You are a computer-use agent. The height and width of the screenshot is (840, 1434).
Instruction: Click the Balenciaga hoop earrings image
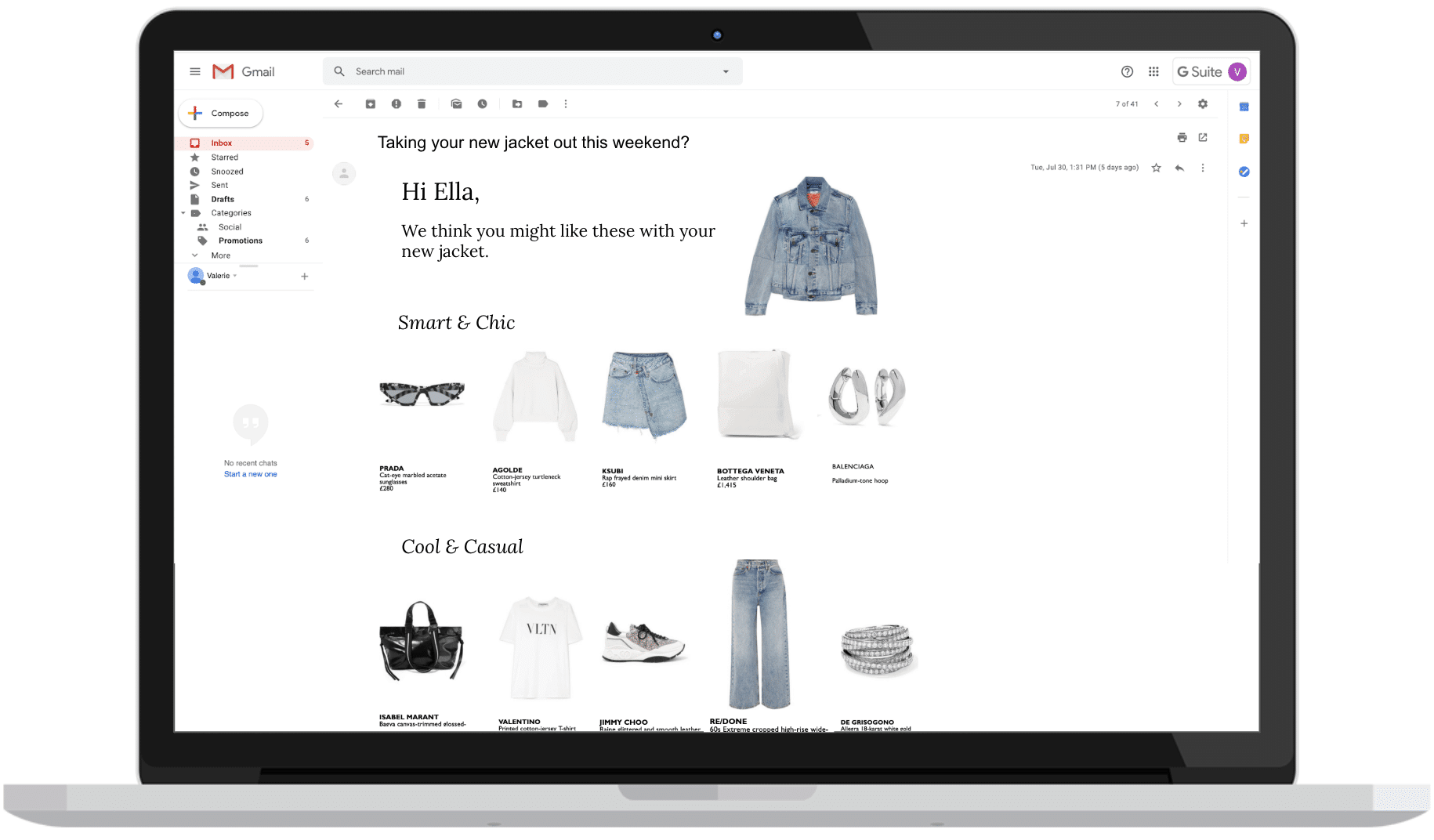(867, 396)
